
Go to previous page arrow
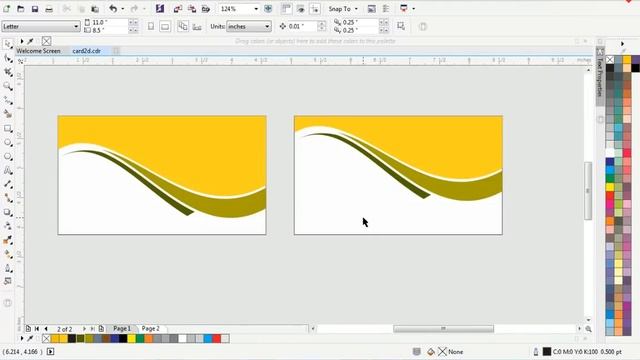(x=46, y=329)
